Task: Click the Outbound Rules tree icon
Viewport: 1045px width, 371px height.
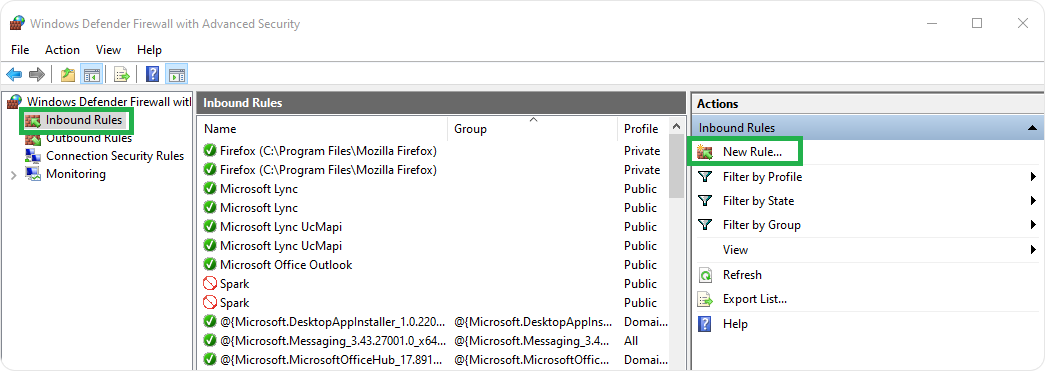Action: (33, 138)
